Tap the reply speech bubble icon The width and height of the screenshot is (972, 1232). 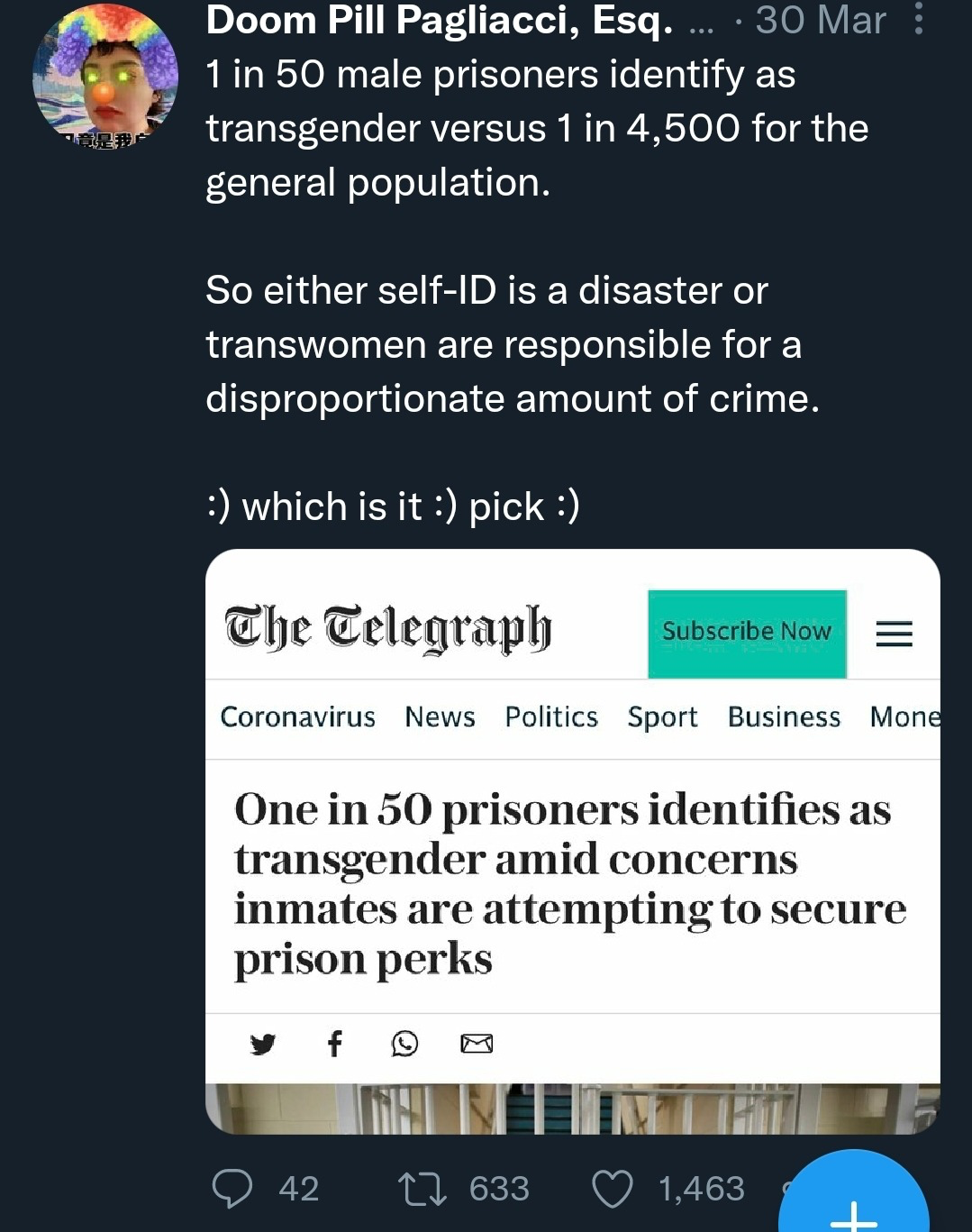tap(232, 1188)
